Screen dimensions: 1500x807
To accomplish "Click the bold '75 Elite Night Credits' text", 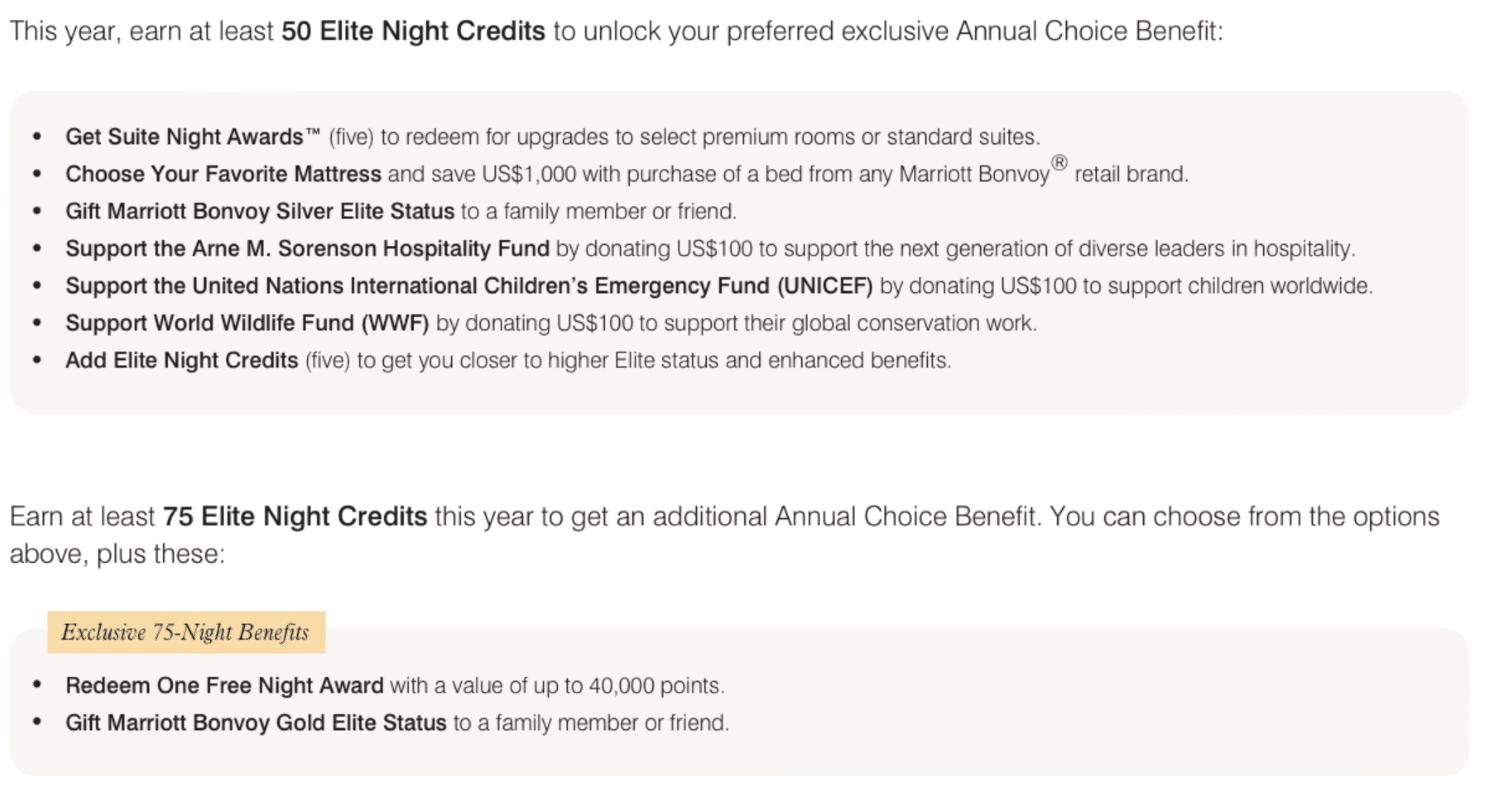I will (x=295, y=517).
